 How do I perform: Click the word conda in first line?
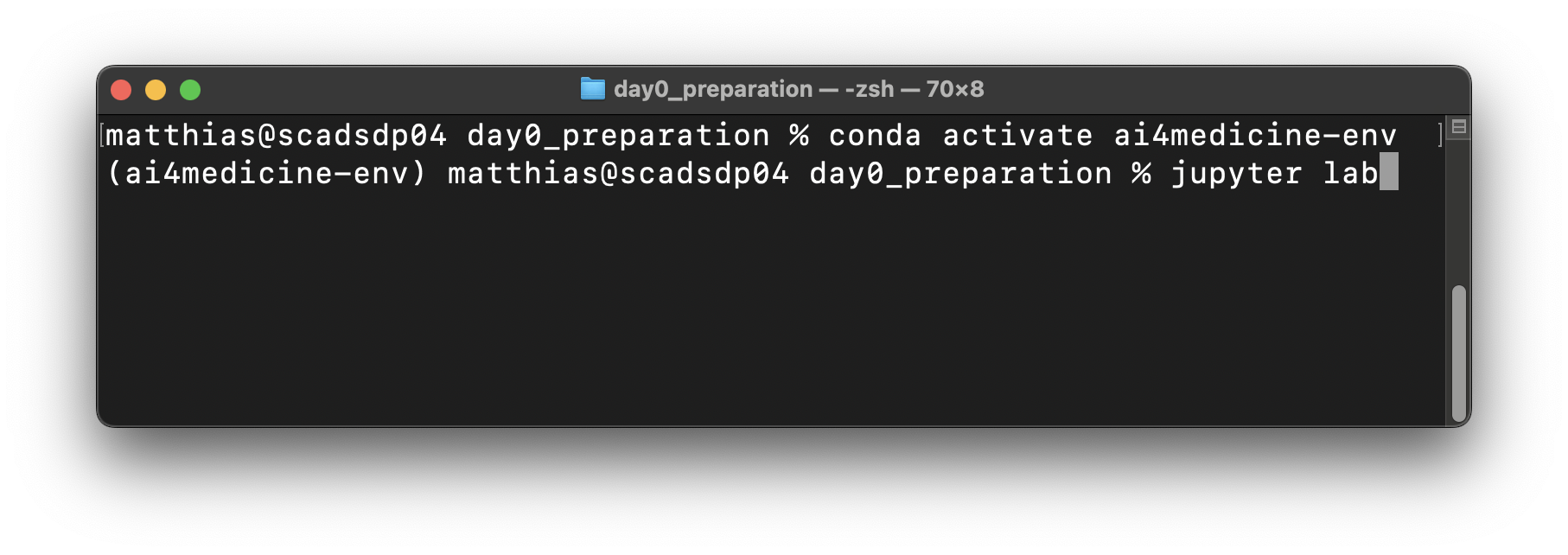pos(875,136)
